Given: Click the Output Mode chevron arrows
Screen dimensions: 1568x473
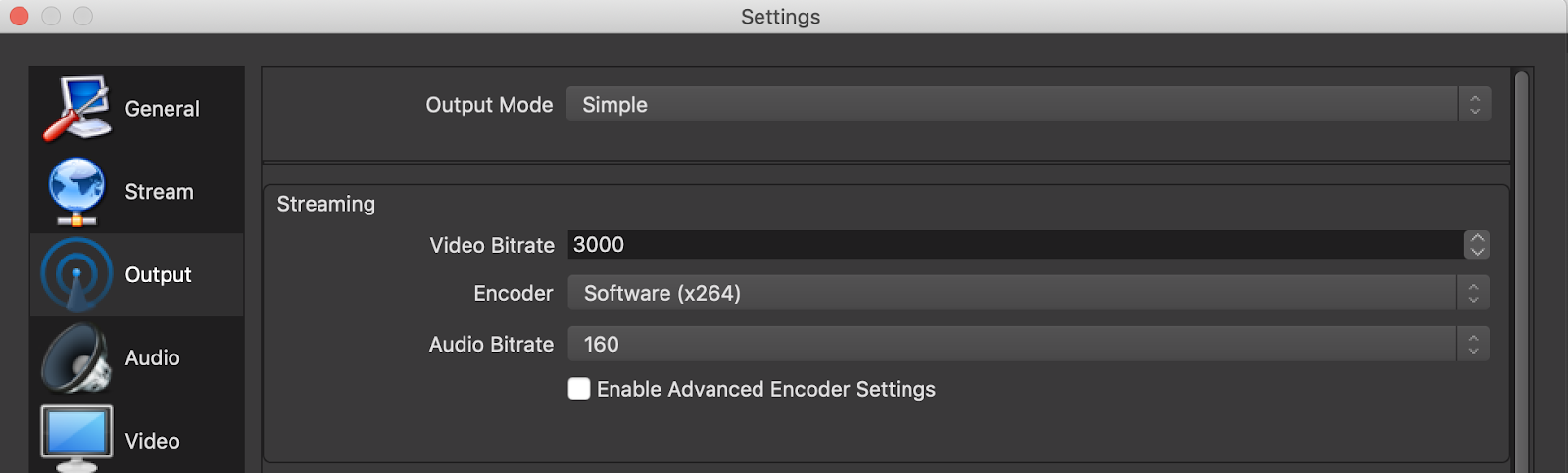Looking at the screenshot, I should click(1475, 104).
